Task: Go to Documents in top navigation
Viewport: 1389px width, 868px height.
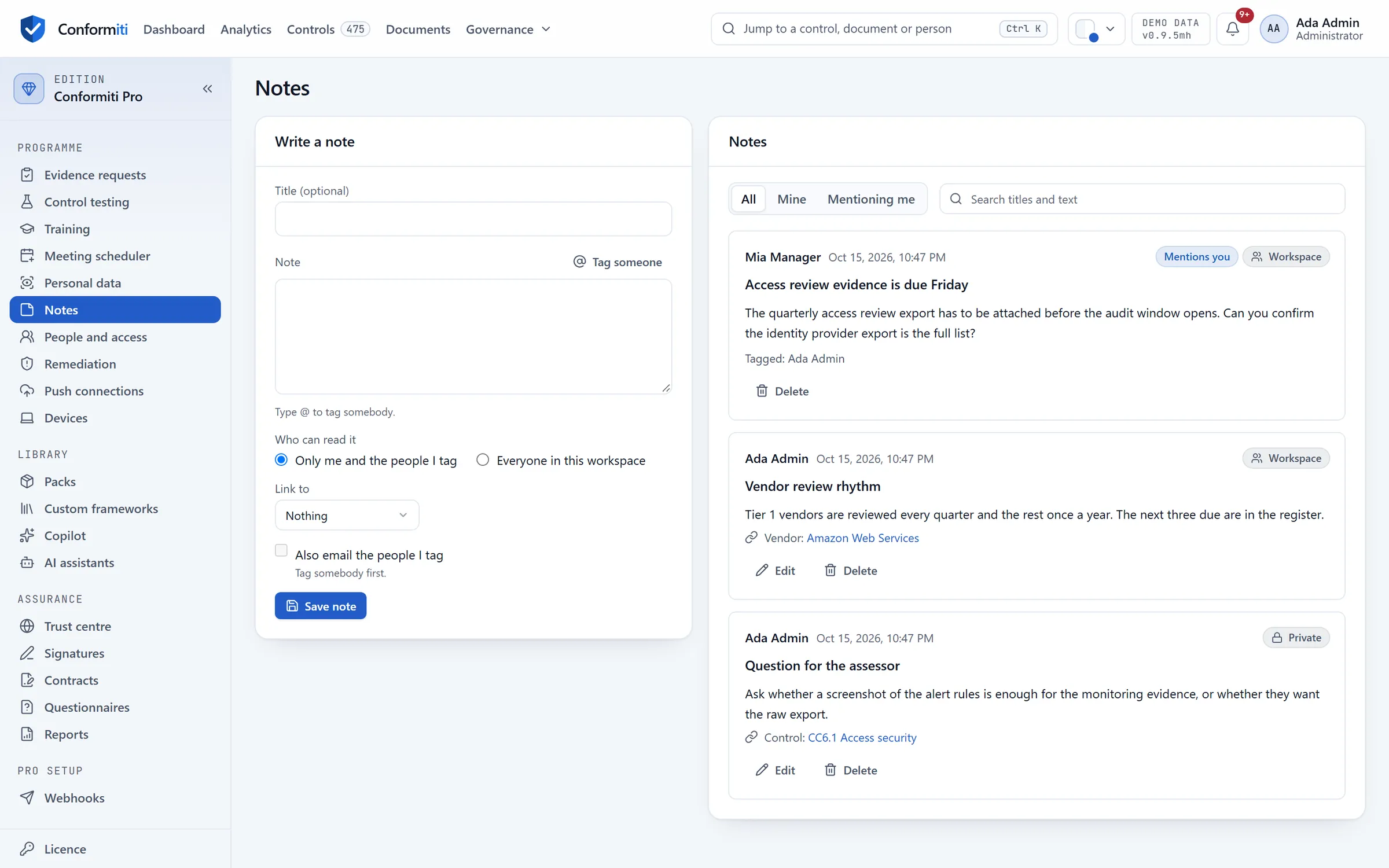Action: [418, 29]
